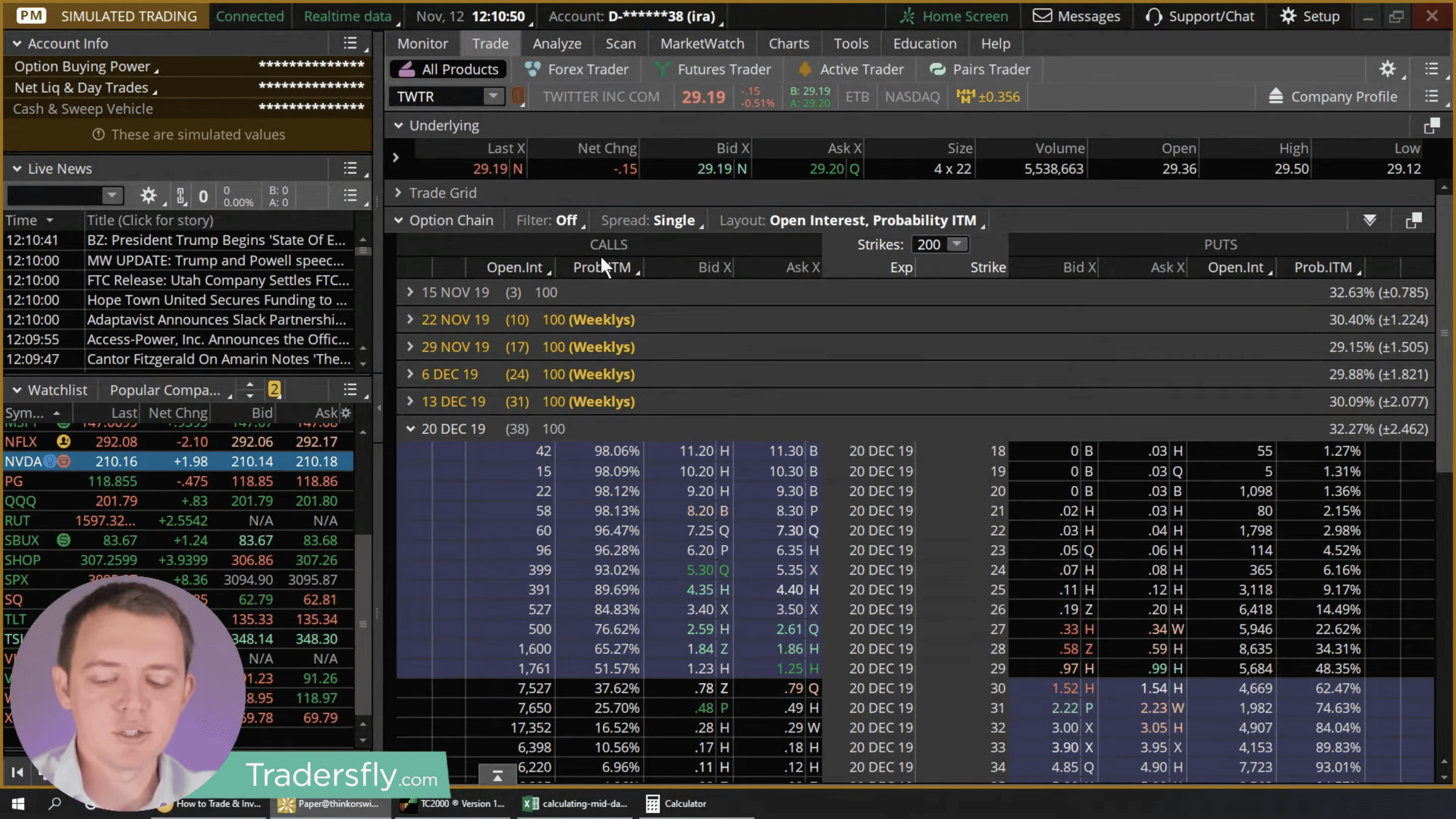Change Spread Single selection
The height and width of the screenshot is (819, 1456).
(652, 220)
